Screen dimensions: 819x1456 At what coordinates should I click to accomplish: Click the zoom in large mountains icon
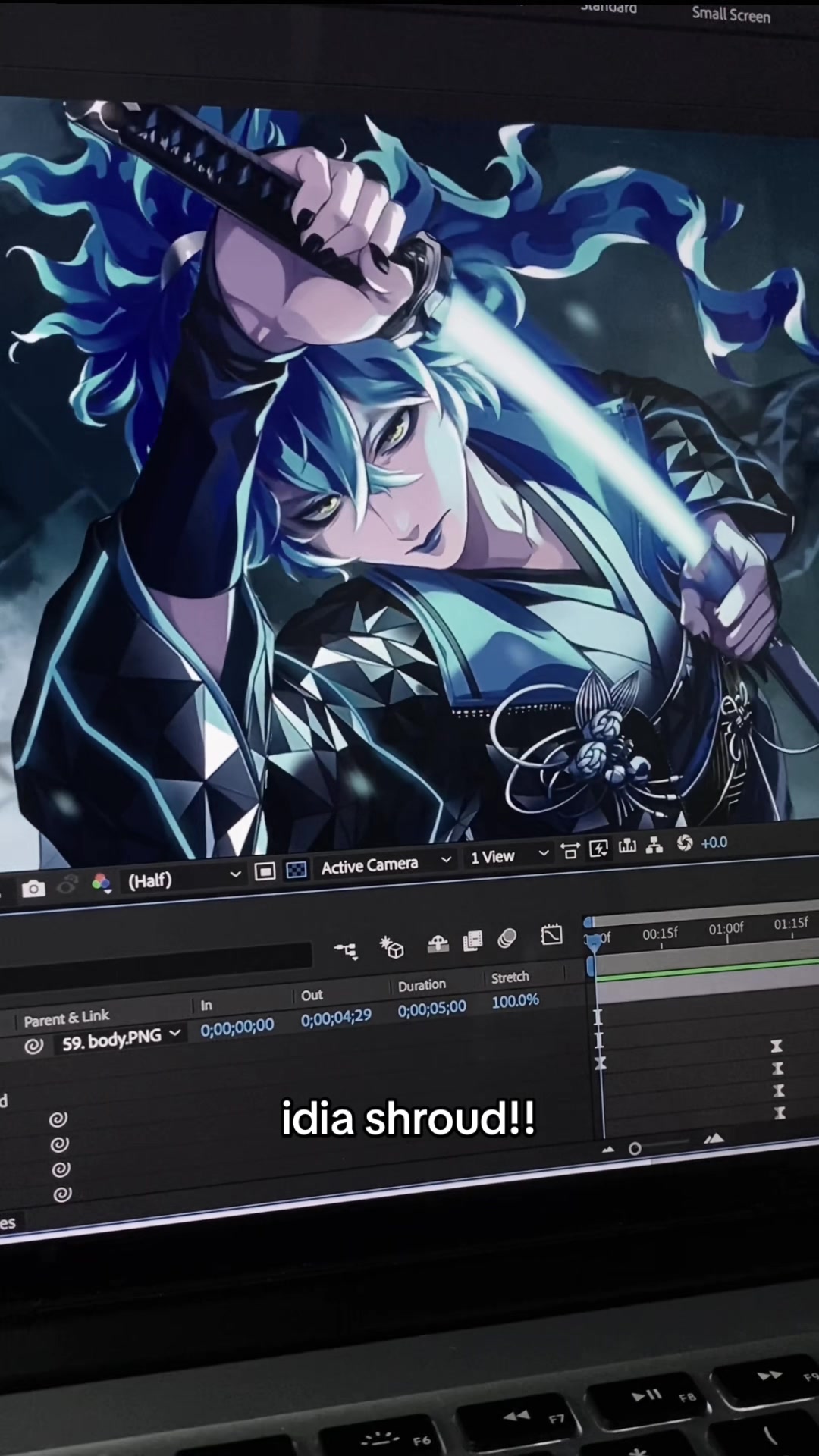(x=714, y=1138)
